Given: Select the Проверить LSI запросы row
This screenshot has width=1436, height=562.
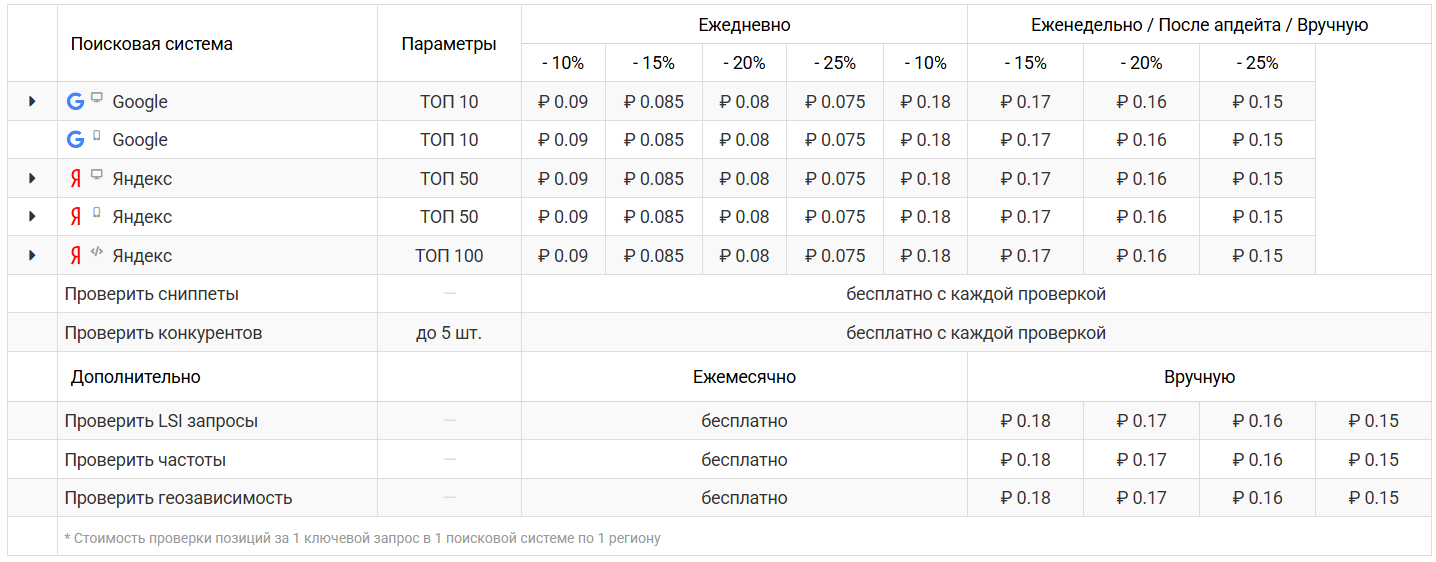Looking at the screenshot, I should [x=161, y=421].
